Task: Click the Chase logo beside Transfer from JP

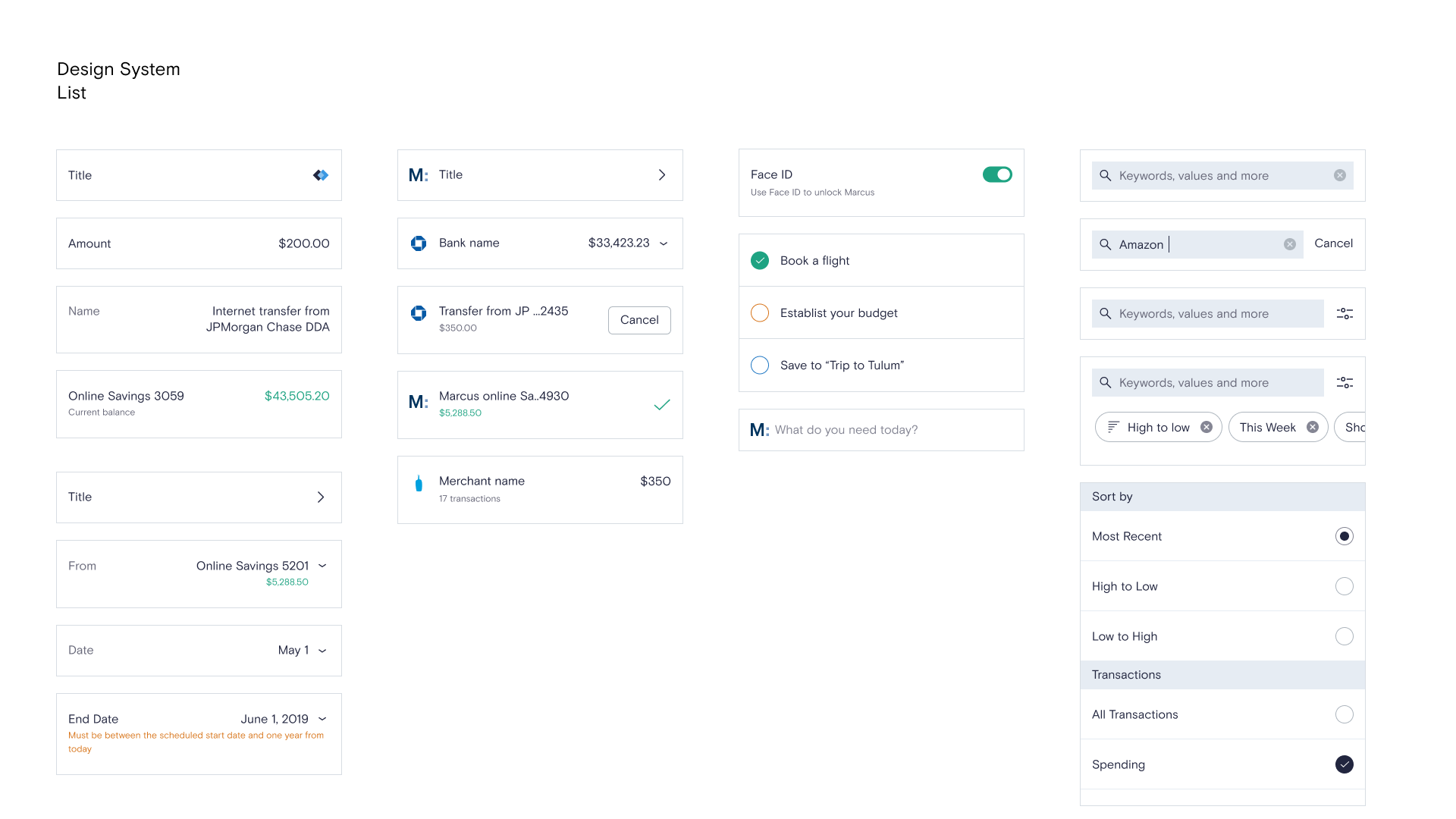Action: pyautogui.click(x=419, y=312)
